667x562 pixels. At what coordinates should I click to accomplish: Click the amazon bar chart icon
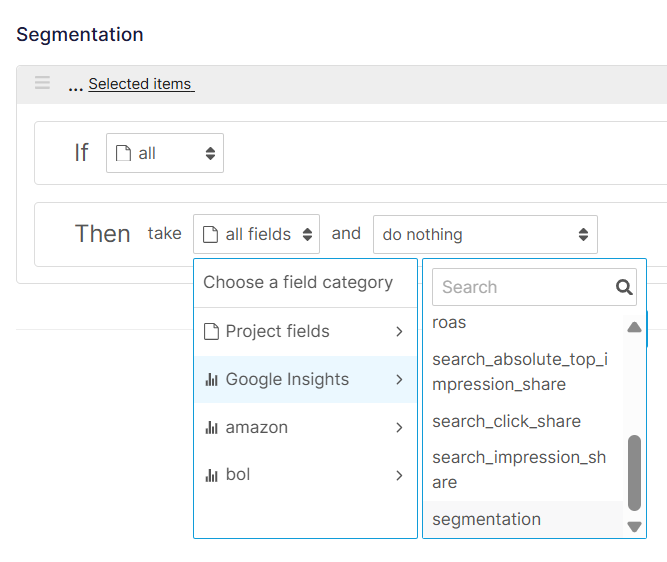[x=211, y=427]
